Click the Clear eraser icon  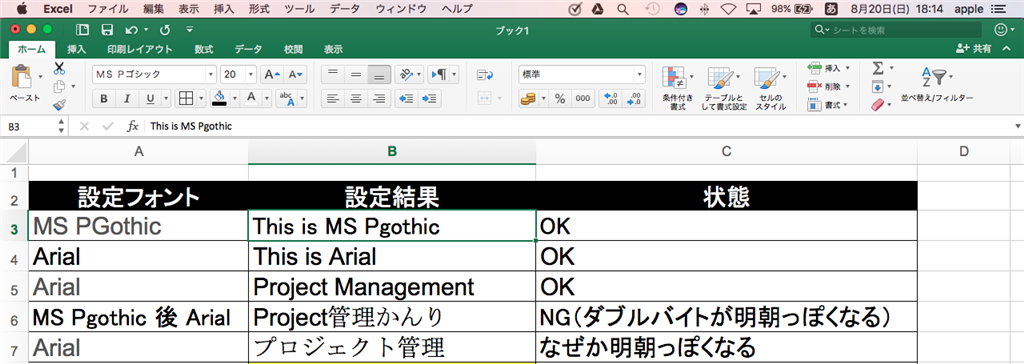(878, 105)
